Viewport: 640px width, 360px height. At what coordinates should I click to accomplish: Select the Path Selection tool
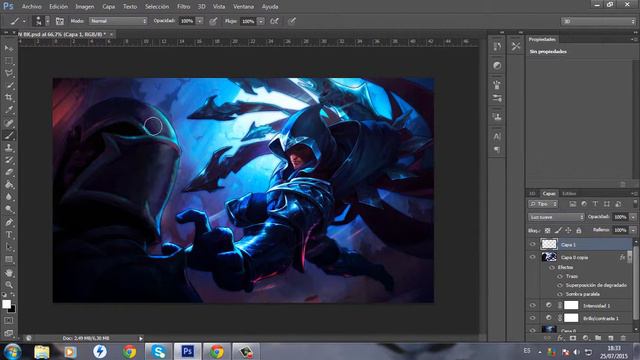9,247
